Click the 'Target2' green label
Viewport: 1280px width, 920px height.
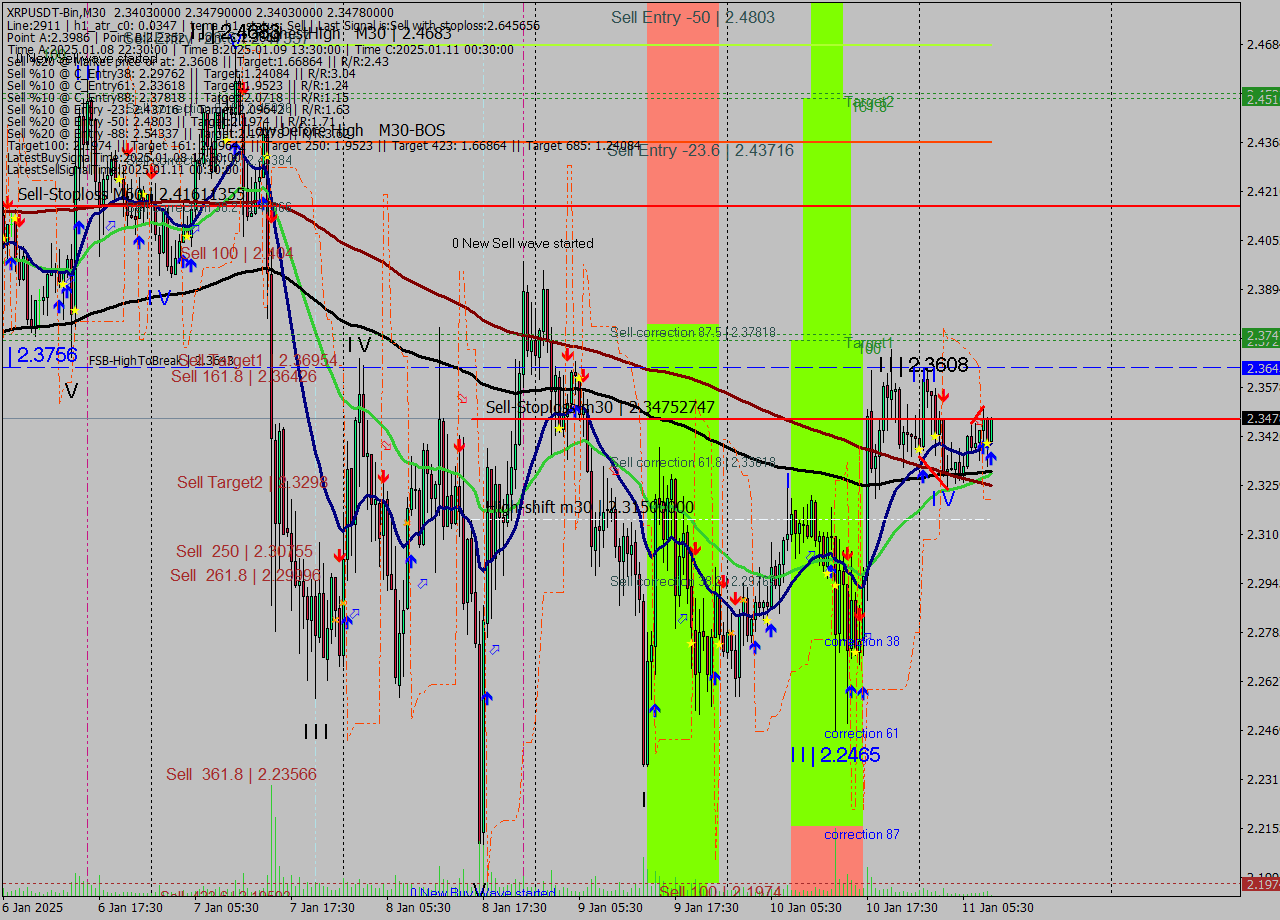[868, 102]
